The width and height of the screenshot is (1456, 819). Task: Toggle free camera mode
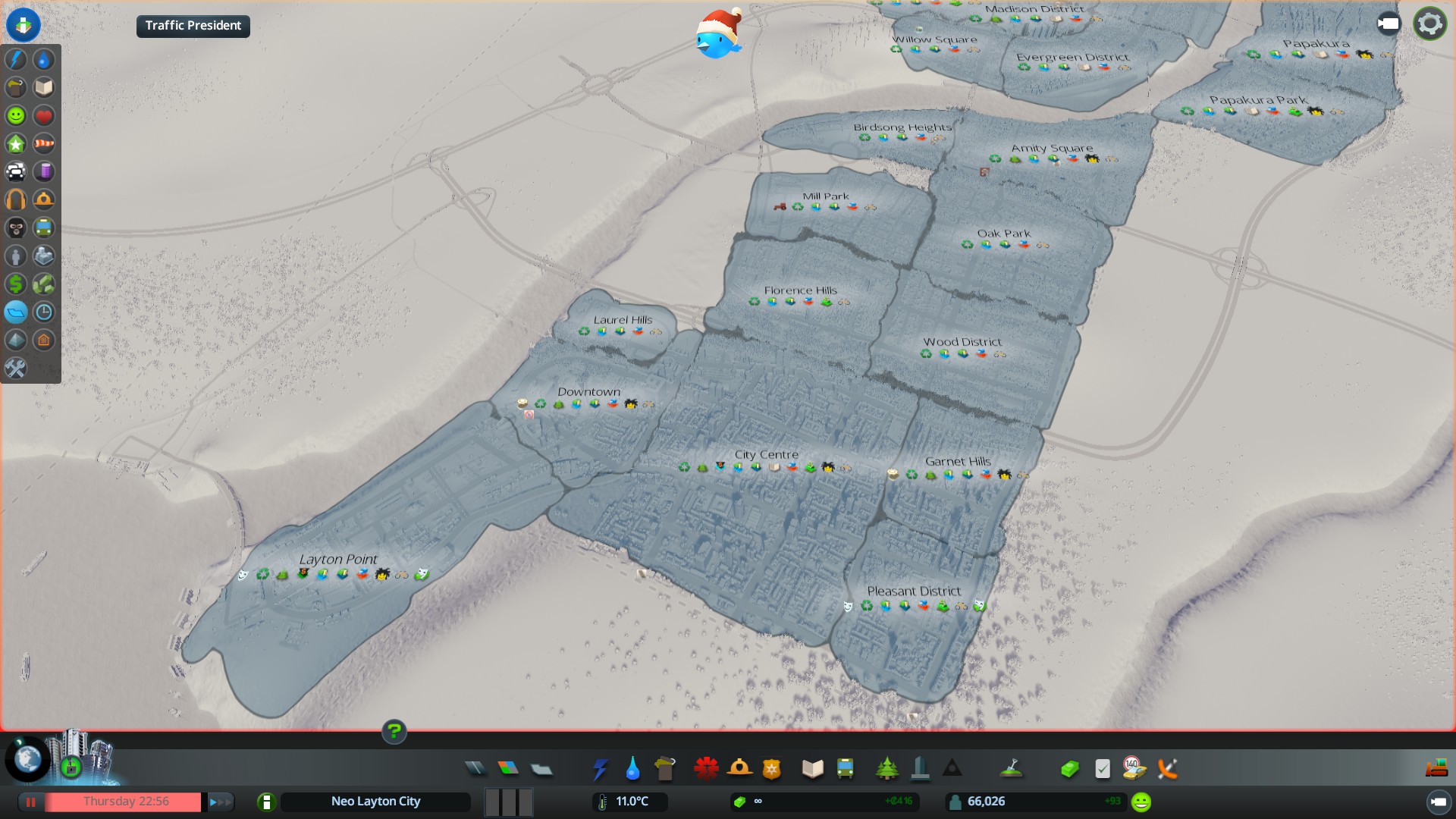tap(1388, 24)
